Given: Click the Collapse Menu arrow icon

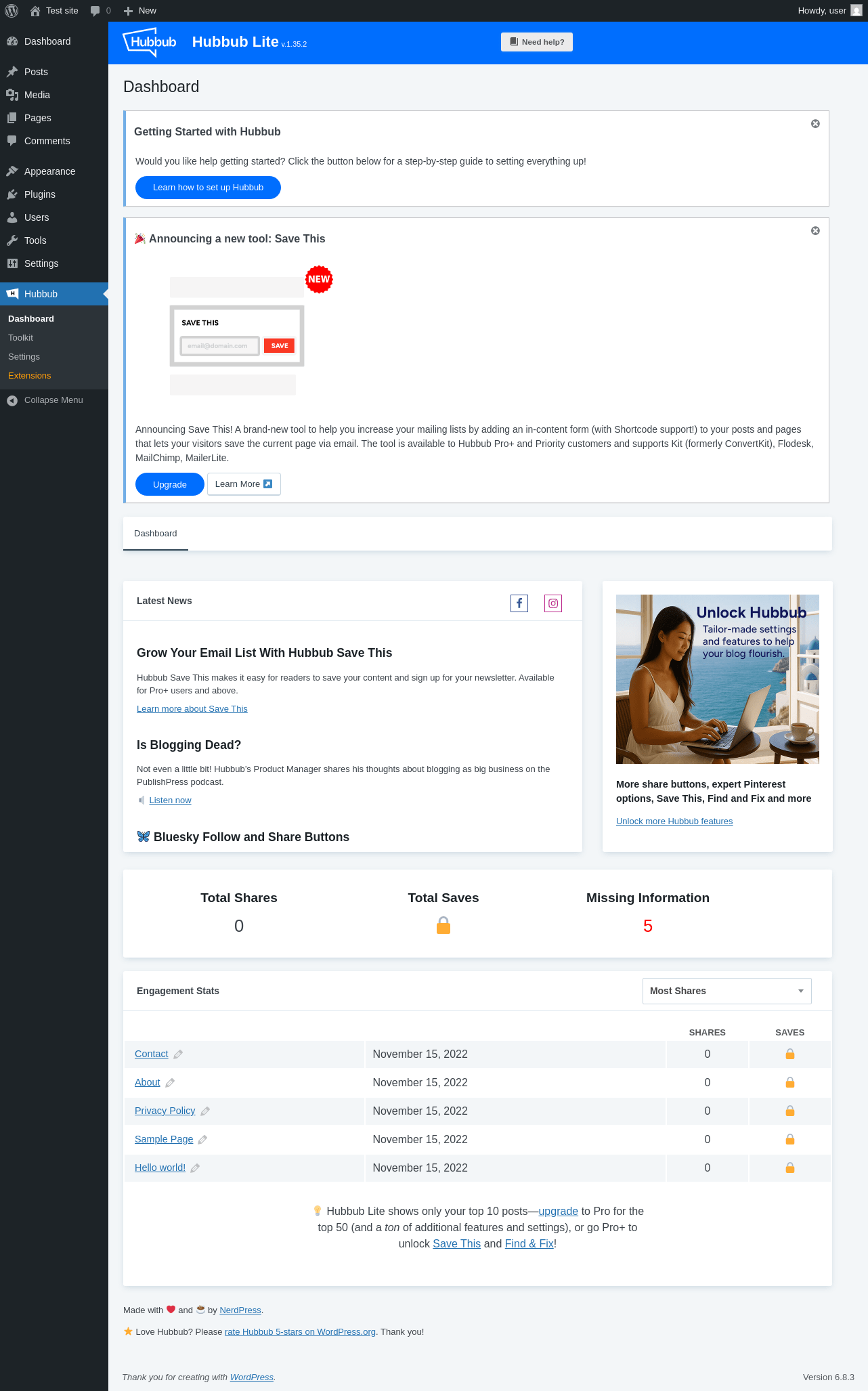Looking at the screenshot, I should [x=12, y=400].
